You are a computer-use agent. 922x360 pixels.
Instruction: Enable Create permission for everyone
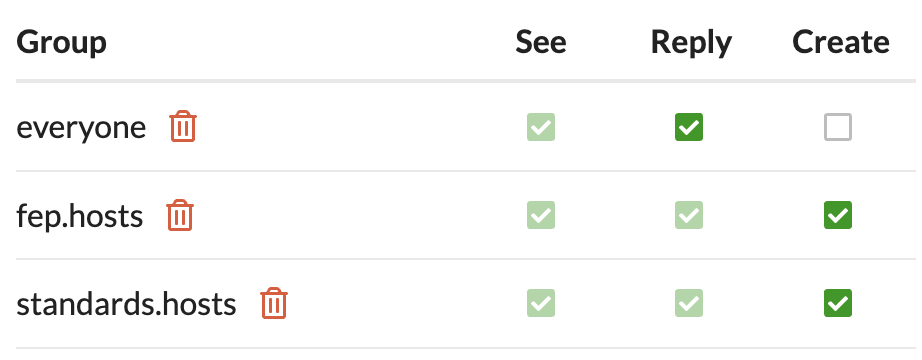coord(838,127)
